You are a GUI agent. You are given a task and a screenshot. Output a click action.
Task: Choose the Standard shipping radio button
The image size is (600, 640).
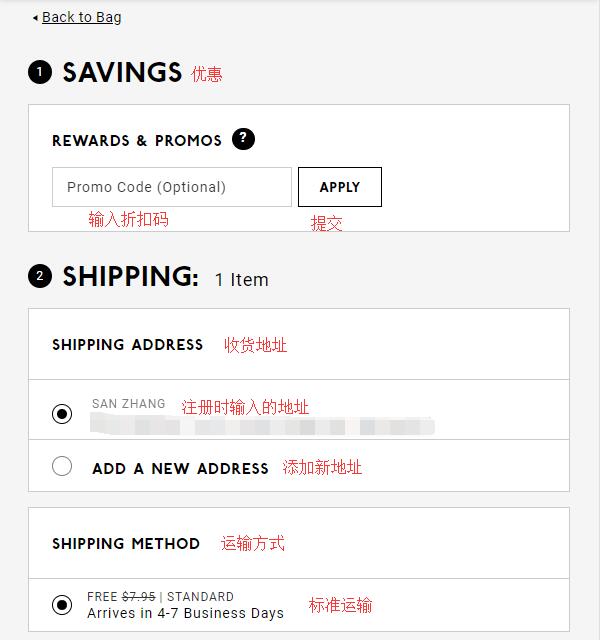tap(62, 604)
